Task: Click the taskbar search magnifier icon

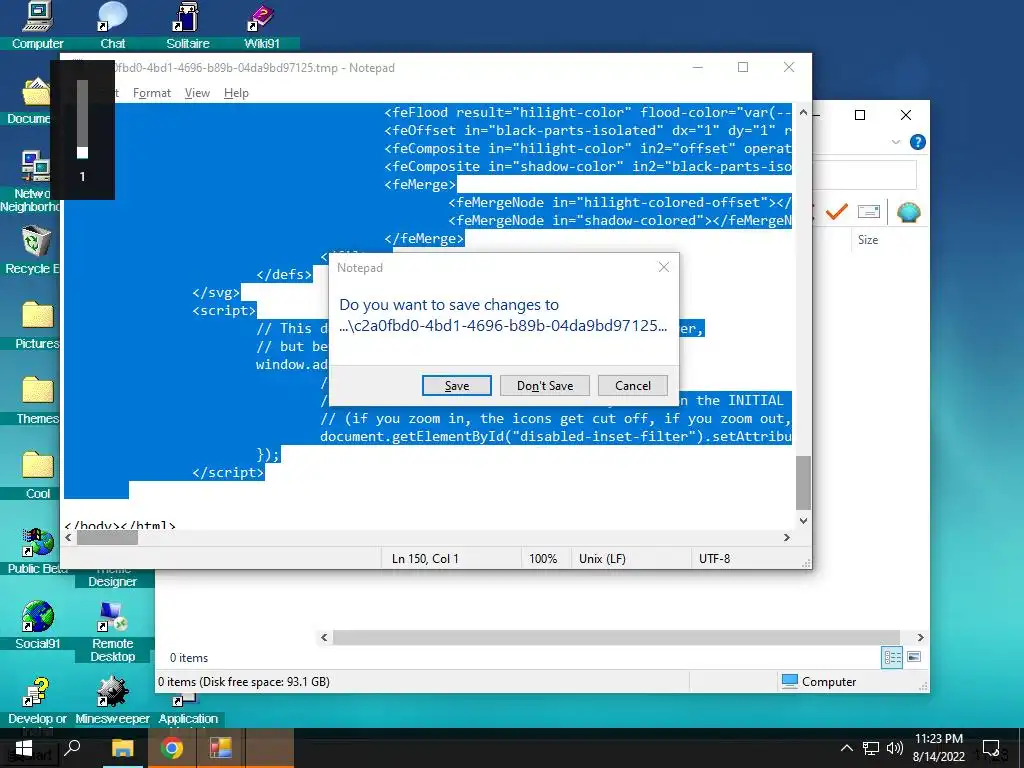Action: click(x=72, y=747)
